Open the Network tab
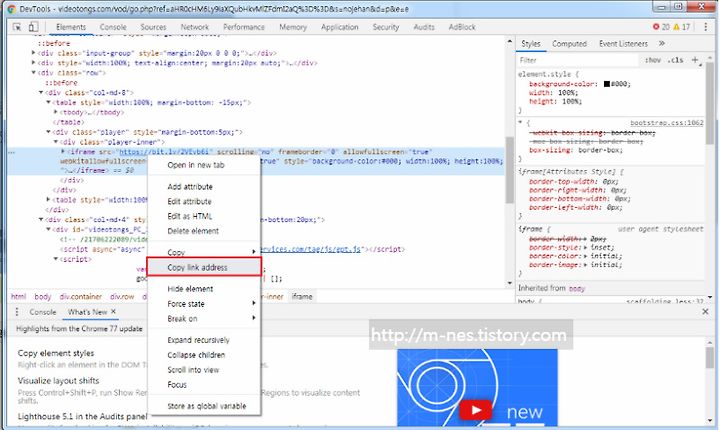 coord(195,27)
